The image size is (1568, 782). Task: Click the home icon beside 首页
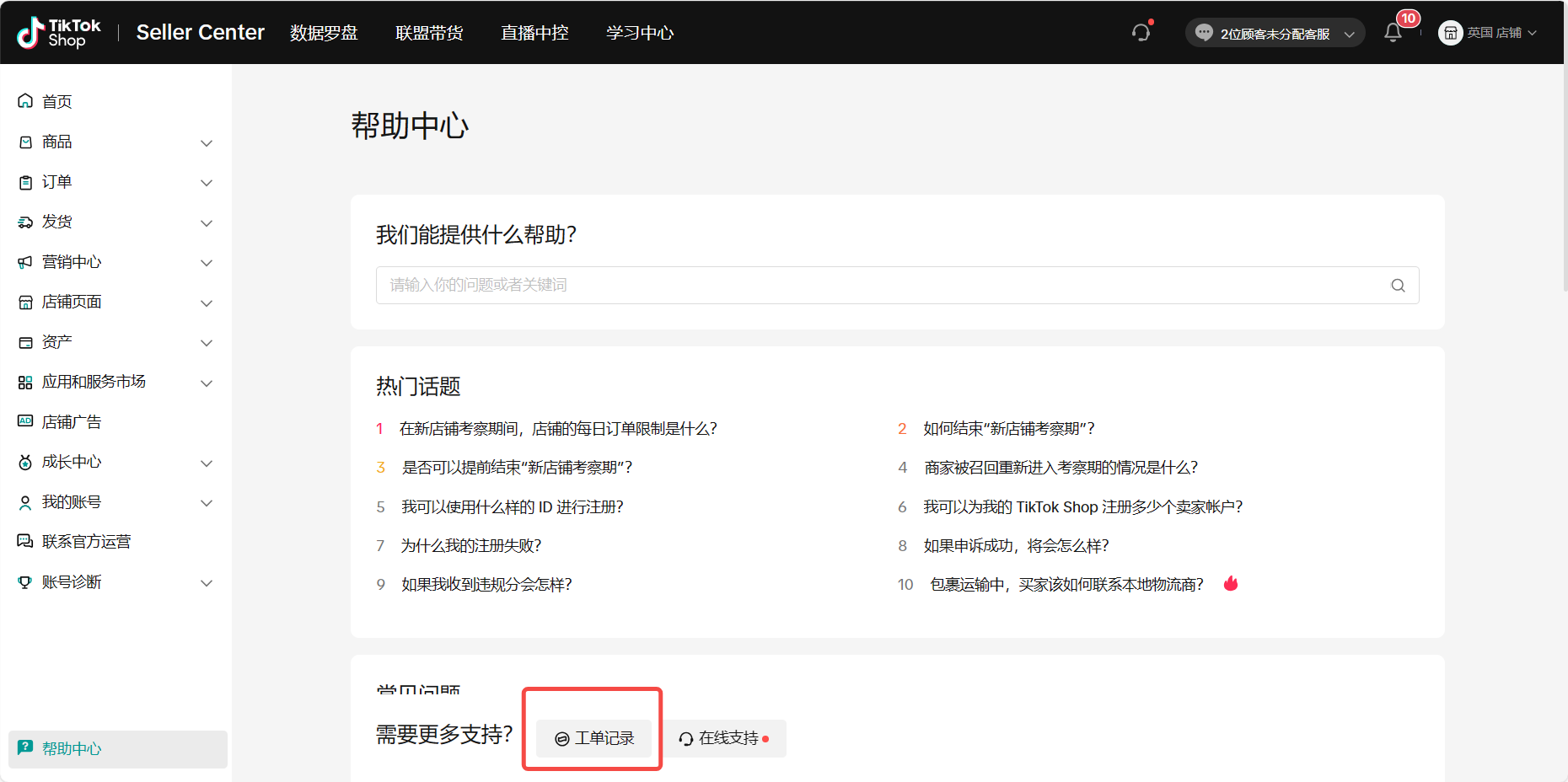click(25, 101)
